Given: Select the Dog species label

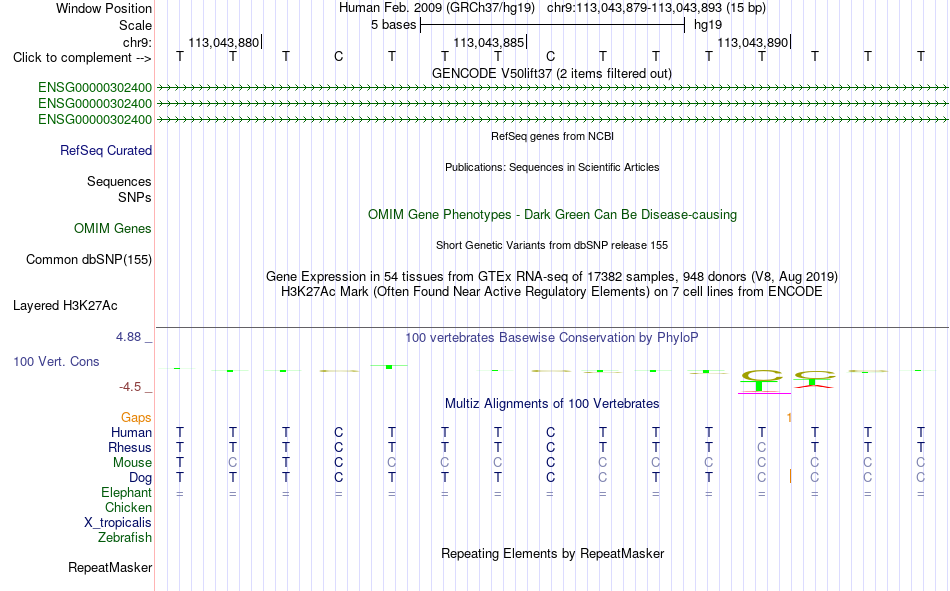Looking at the screenshot, I should coord(141,478).
